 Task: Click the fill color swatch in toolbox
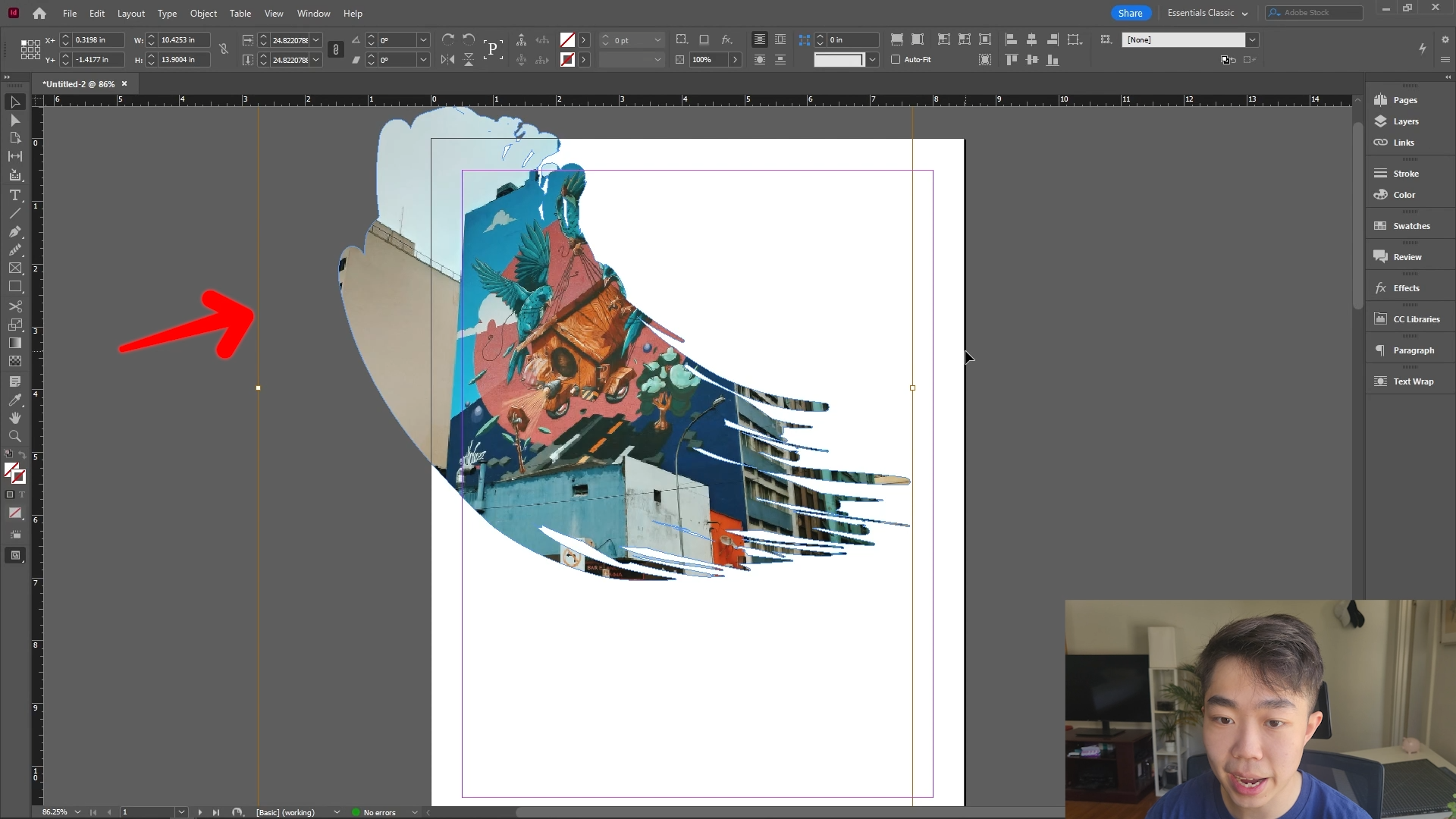point(11,470)
